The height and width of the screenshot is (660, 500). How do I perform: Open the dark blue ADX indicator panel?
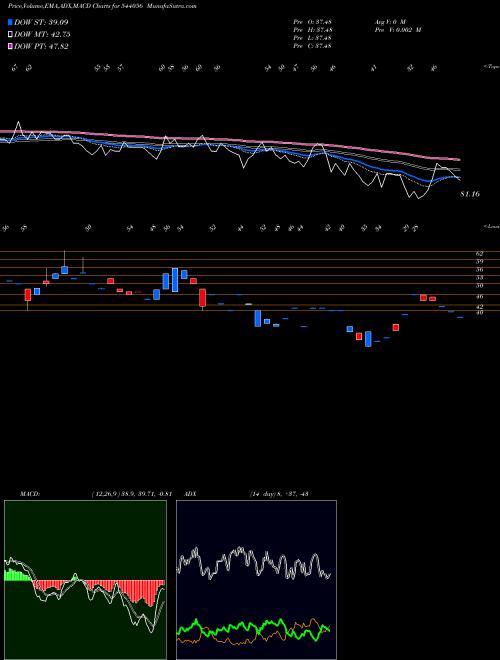[x=256, y=580]
